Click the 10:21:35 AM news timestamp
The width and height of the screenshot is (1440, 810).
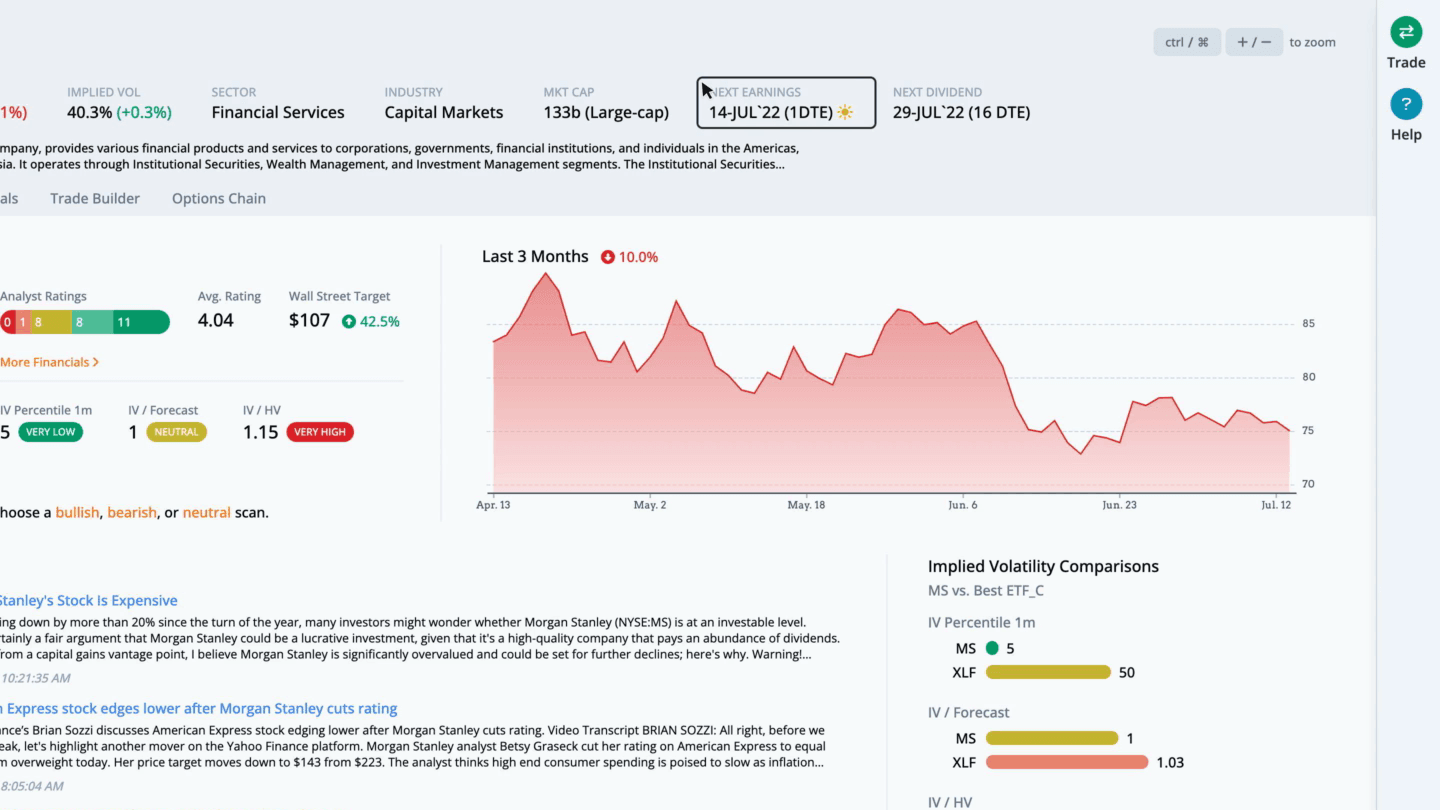point(35,678)
